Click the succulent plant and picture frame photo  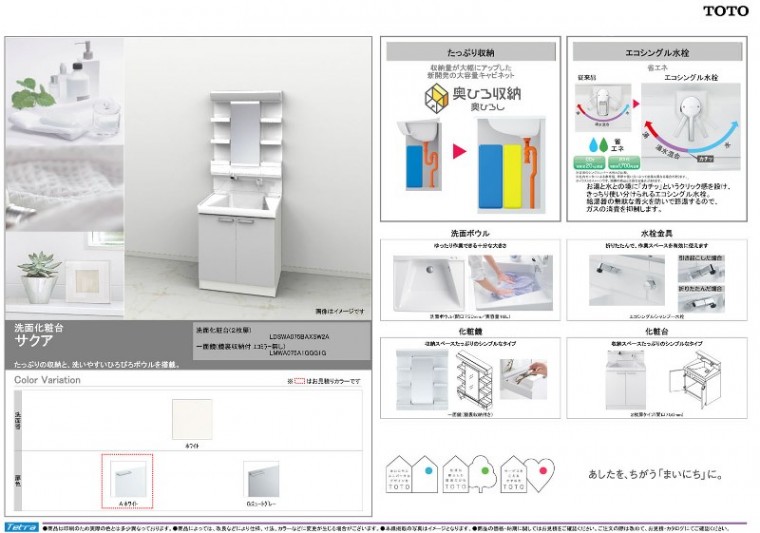pyautogui.click(x=64, y=275)
